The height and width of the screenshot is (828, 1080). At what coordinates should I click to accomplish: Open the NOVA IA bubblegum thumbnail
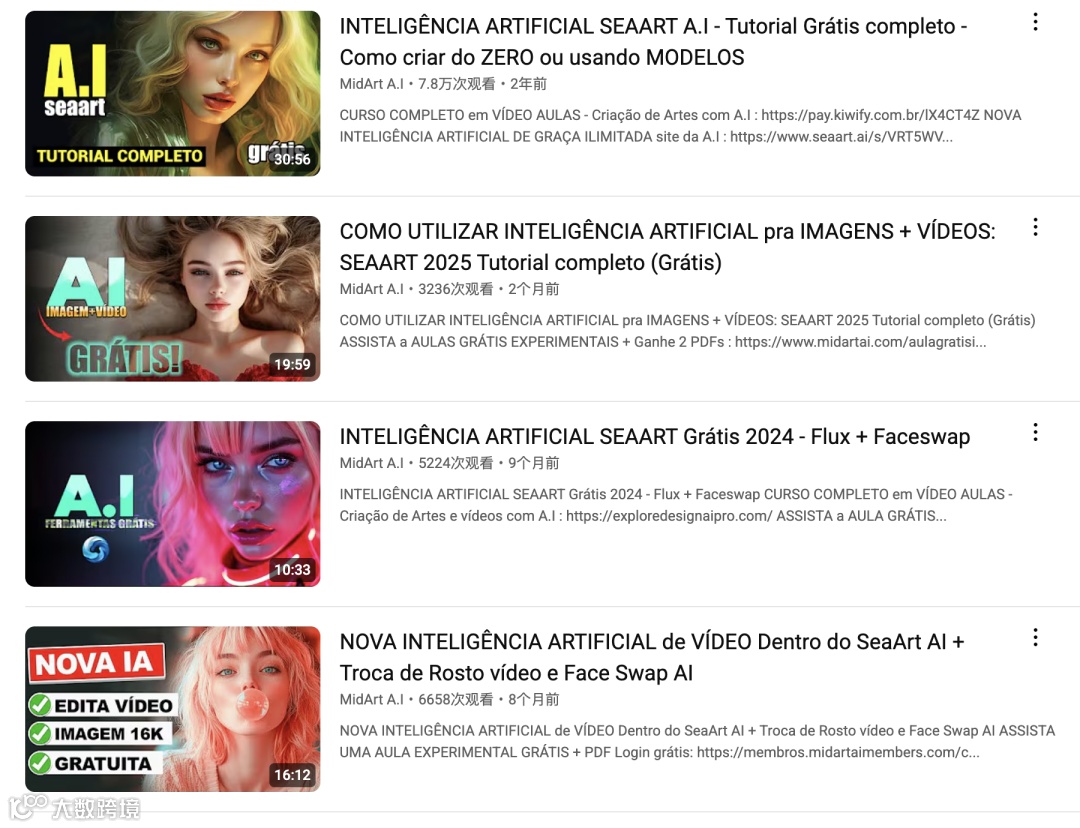click(173, 709)
